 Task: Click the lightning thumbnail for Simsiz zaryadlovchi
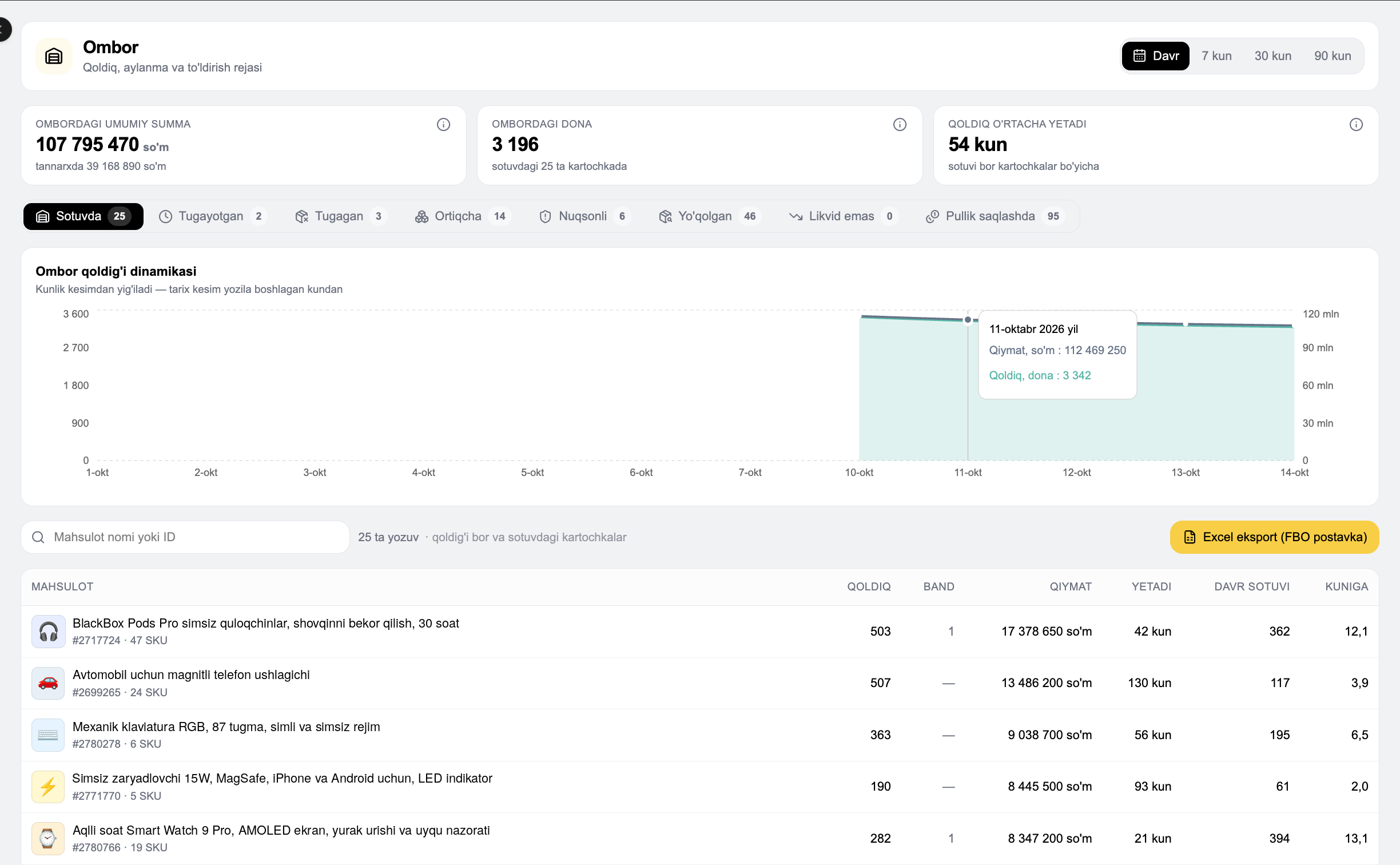tap(48, 787)
